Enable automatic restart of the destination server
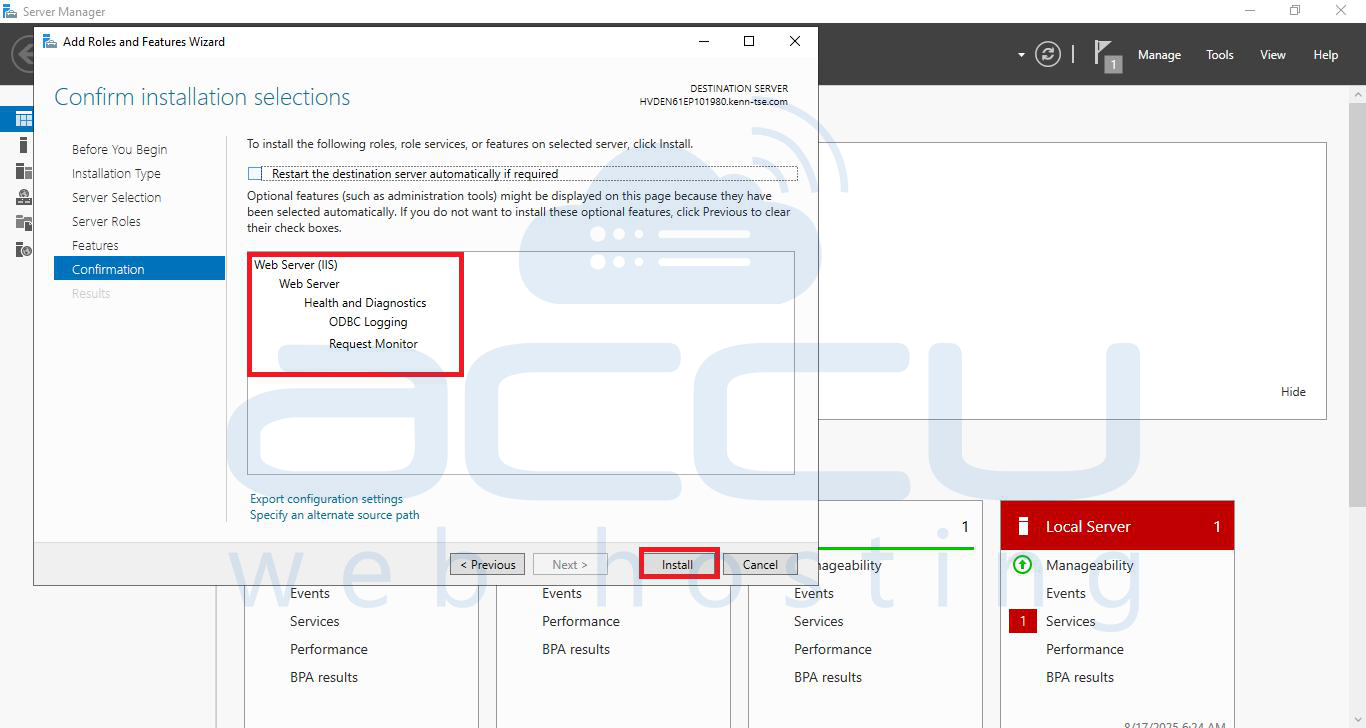Viewport: 1366px width, 728px height. (253, 173)
